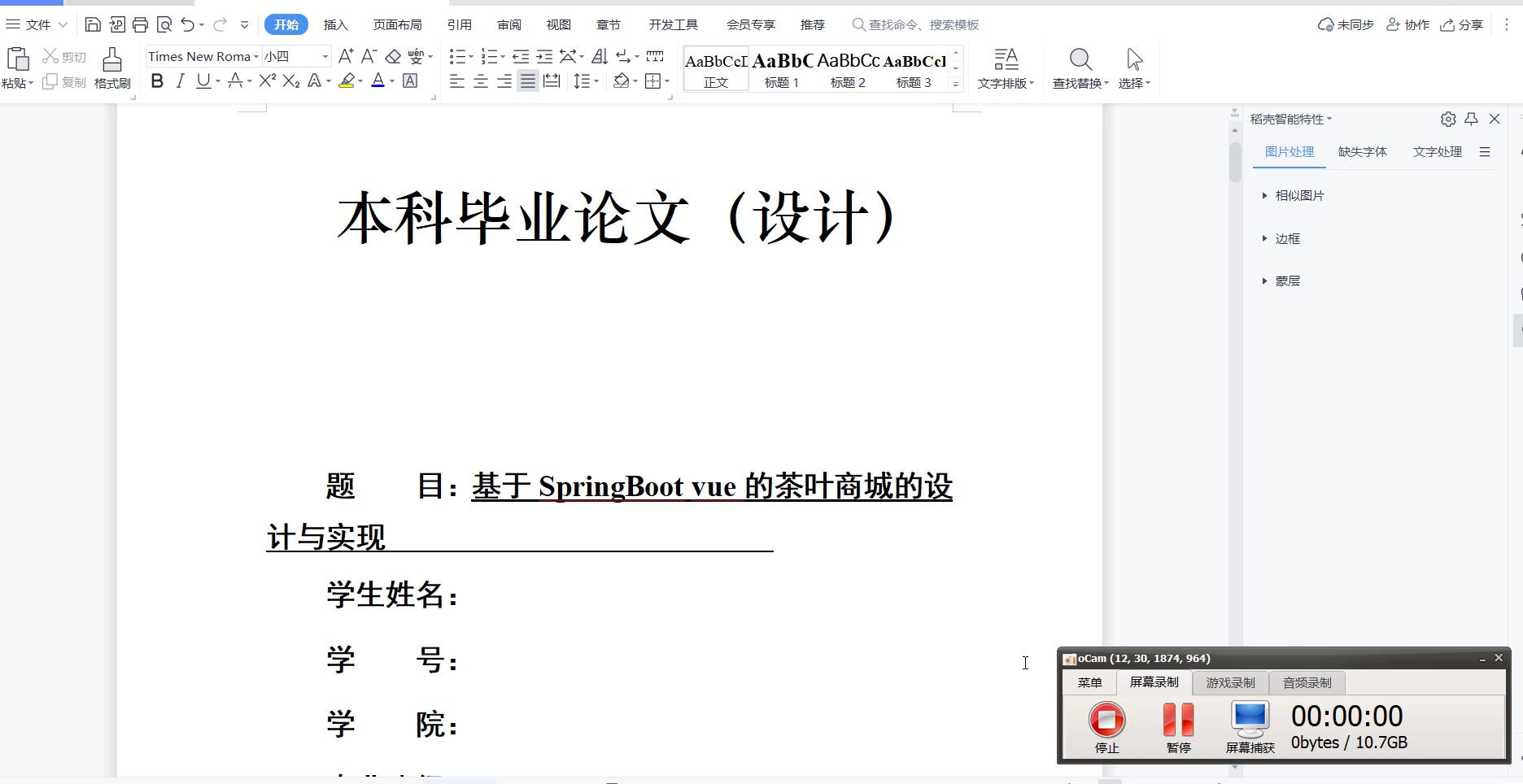Click the screen capture (屏幕捕获) icon in oCam
This screenshot has height=784, width=1523.
[x=1250, y=719]
